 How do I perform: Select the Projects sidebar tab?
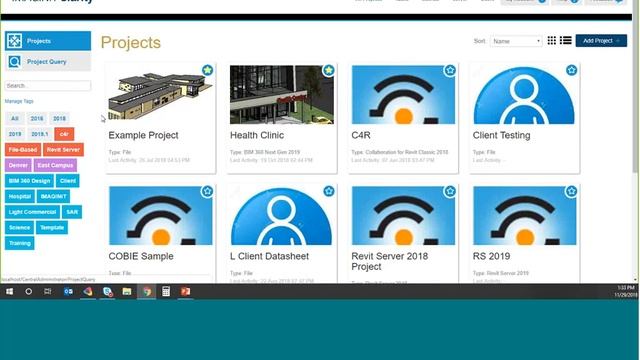(48, 41)
